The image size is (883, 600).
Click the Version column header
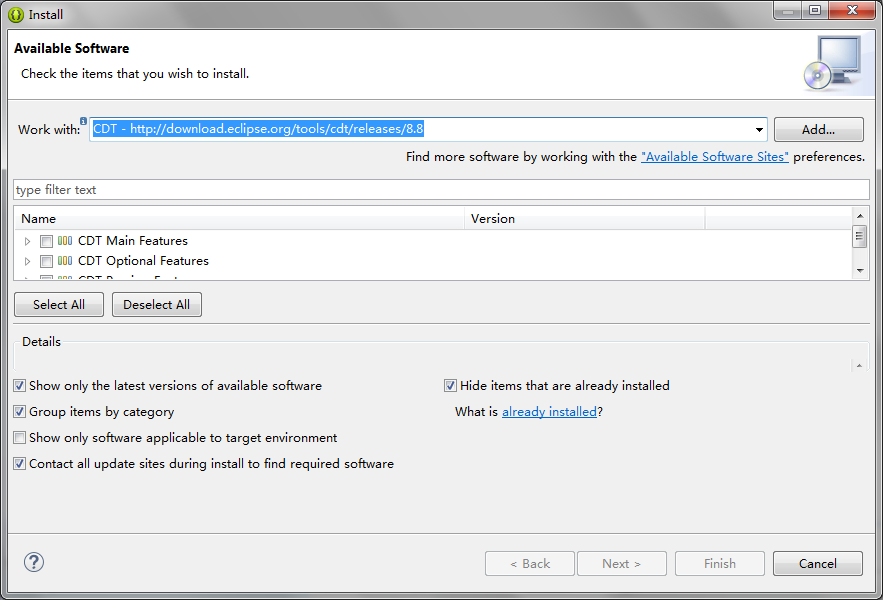(x=585, y=219)
